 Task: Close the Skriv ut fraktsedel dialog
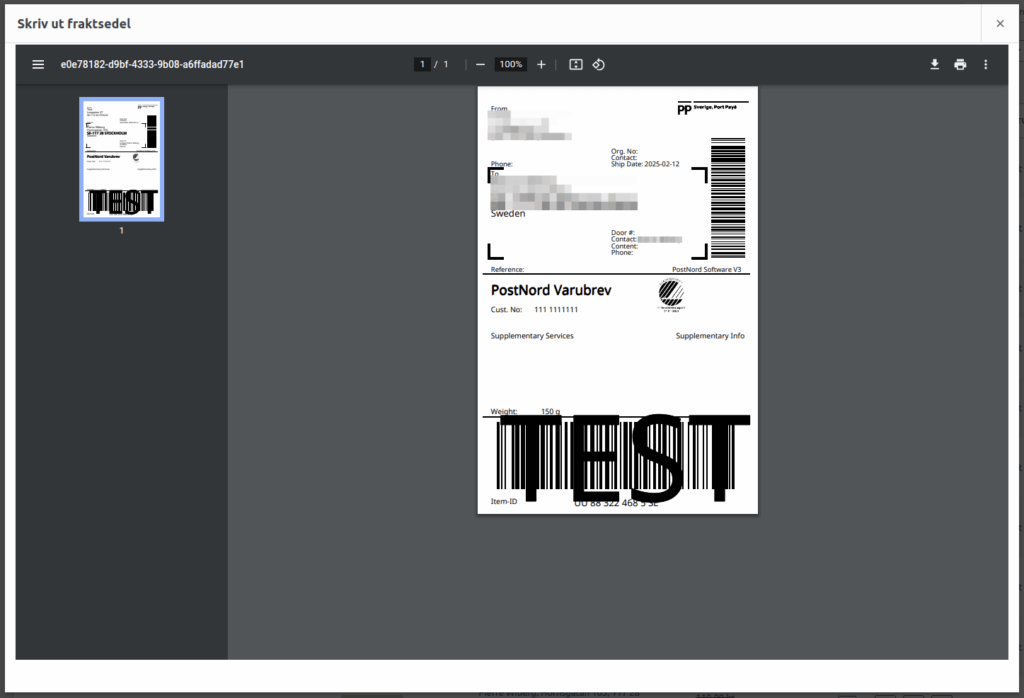pyautogui.click(x=999, y=23)
